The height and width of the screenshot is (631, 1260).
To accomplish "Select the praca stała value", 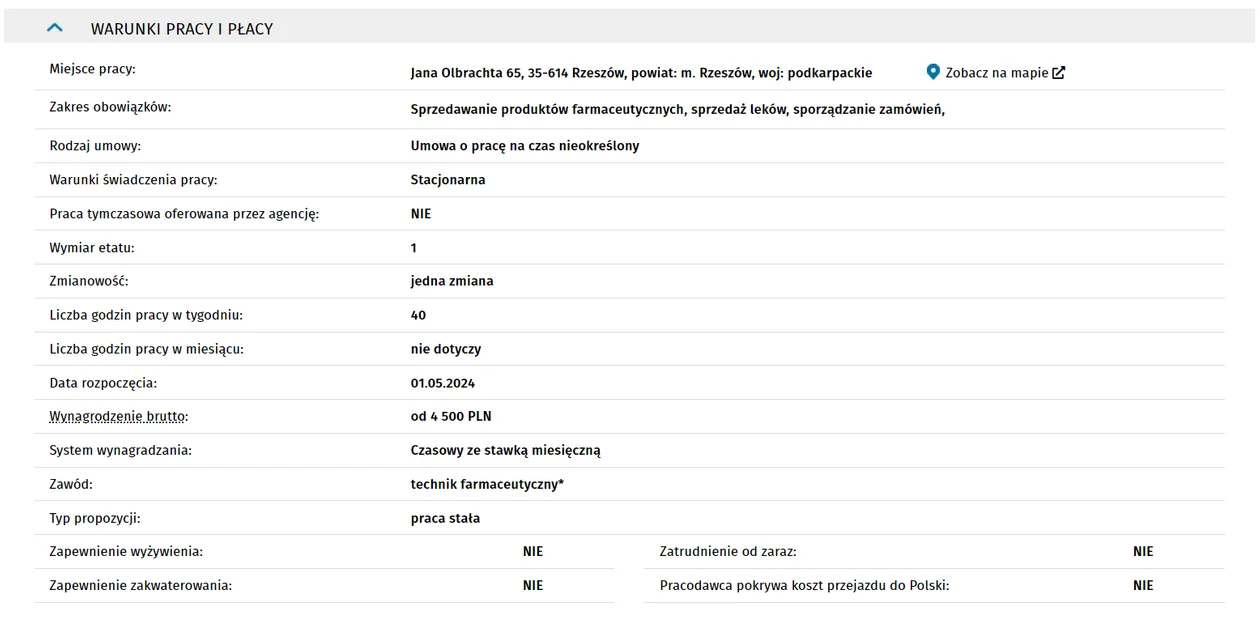I will coord(445,518).
